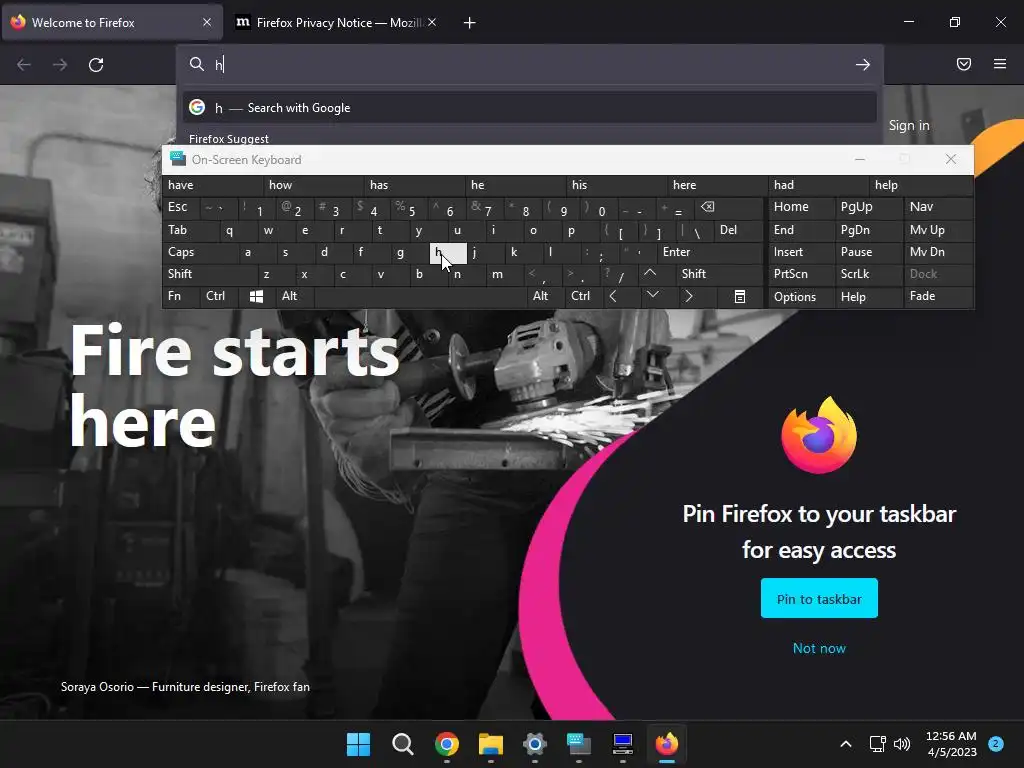Click the 'h — Search with Google' suggestion
Image resolution: width=1024 pixels, height=768 pixels.
pyautogui.click(x=530, y=108)
